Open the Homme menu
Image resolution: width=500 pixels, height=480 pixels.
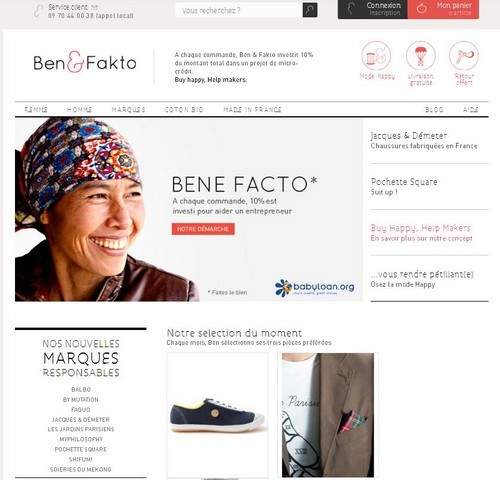pyautogui.click(x=79, y=110)
